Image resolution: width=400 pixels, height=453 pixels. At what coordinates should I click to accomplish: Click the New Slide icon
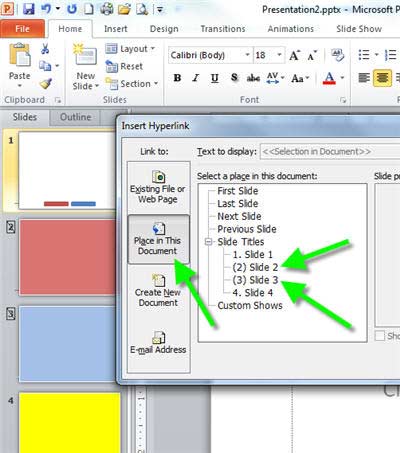85,56
